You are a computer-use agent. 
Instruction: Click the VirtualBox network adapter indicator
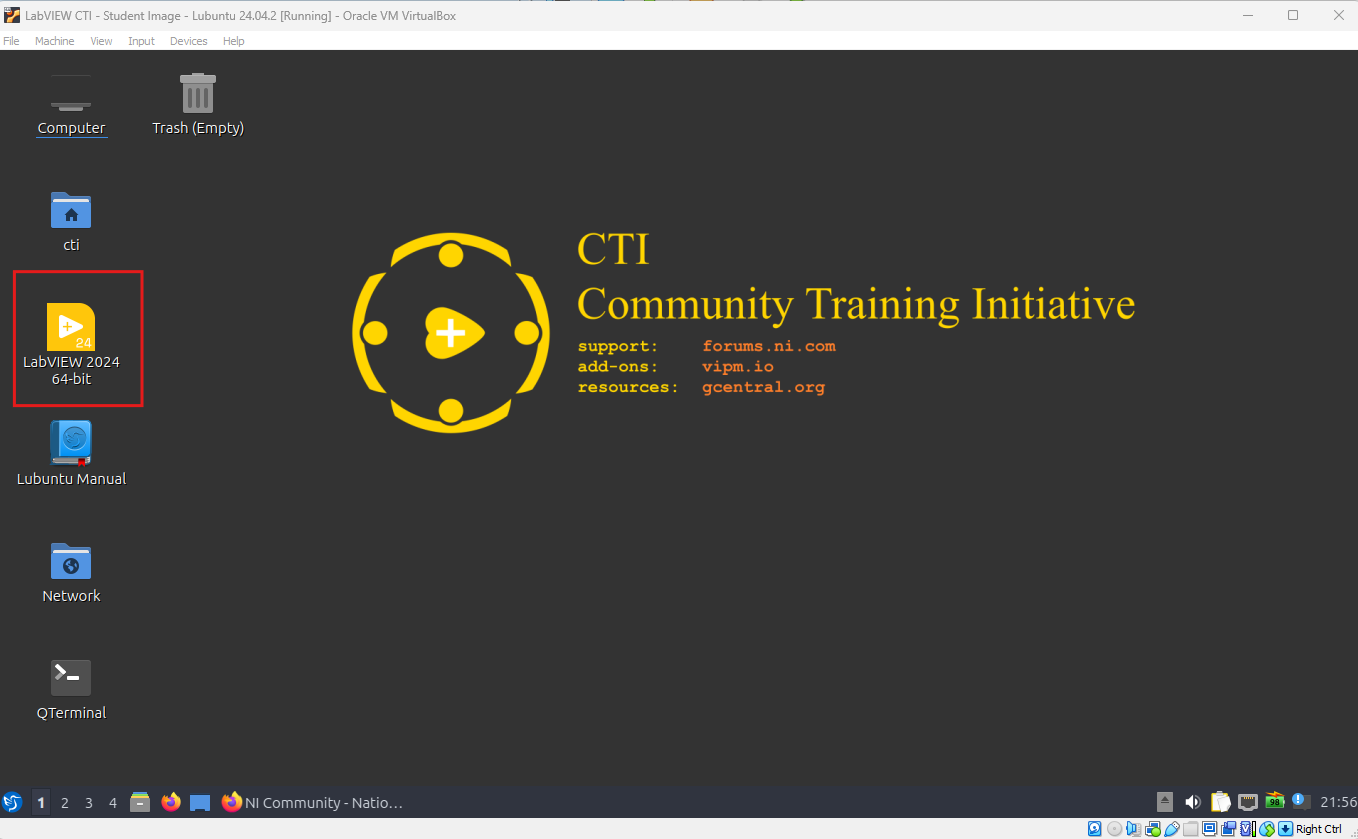[x=1153, y=829]
